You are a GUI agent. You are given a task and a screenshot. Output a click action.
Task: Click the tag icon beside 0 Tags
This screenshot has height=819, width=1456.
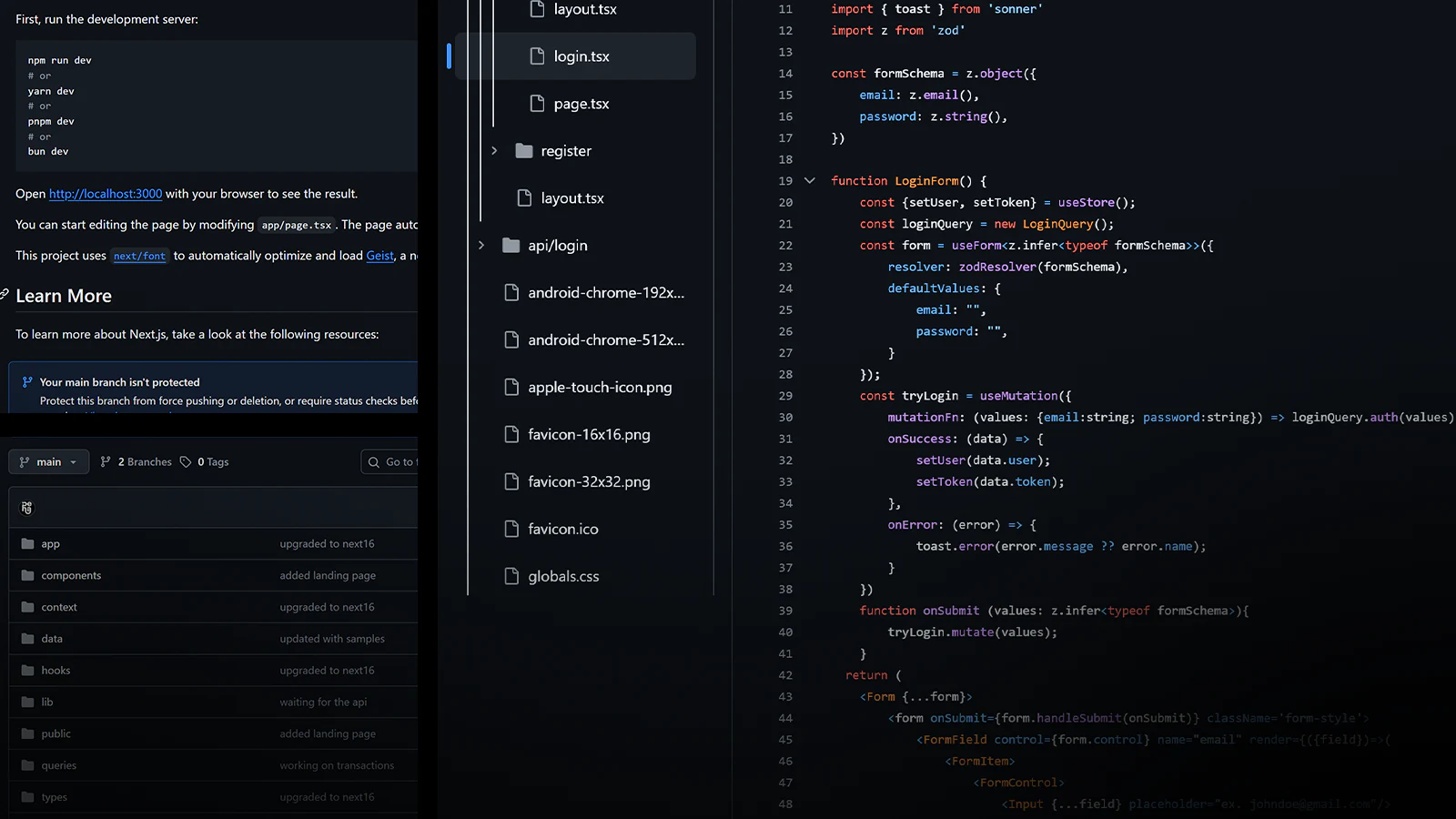(x=186, y=462)
